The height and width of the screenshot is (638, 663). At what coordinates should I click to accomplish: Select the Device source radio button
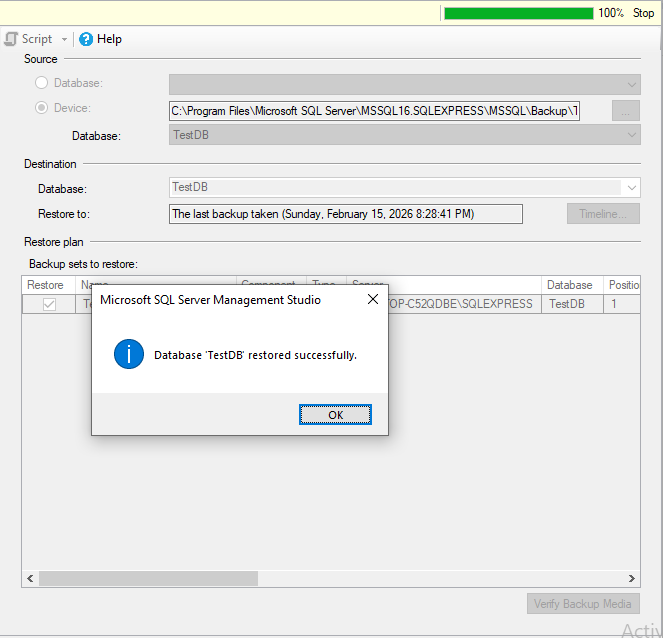click(x=41, y=108)
